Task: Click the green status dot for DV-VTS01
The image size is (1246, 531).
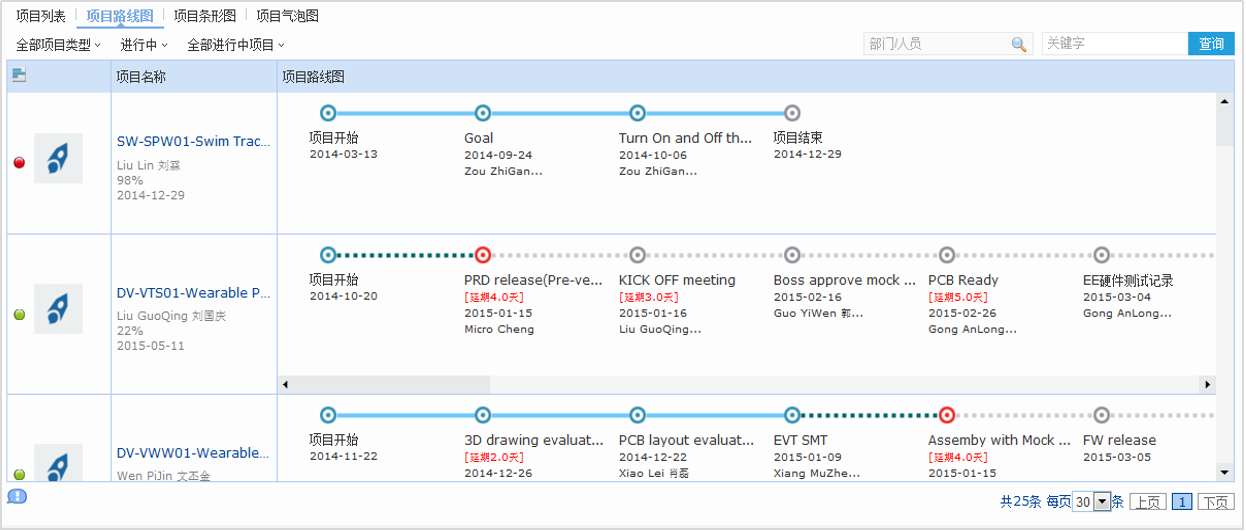Action: [19, 315]
